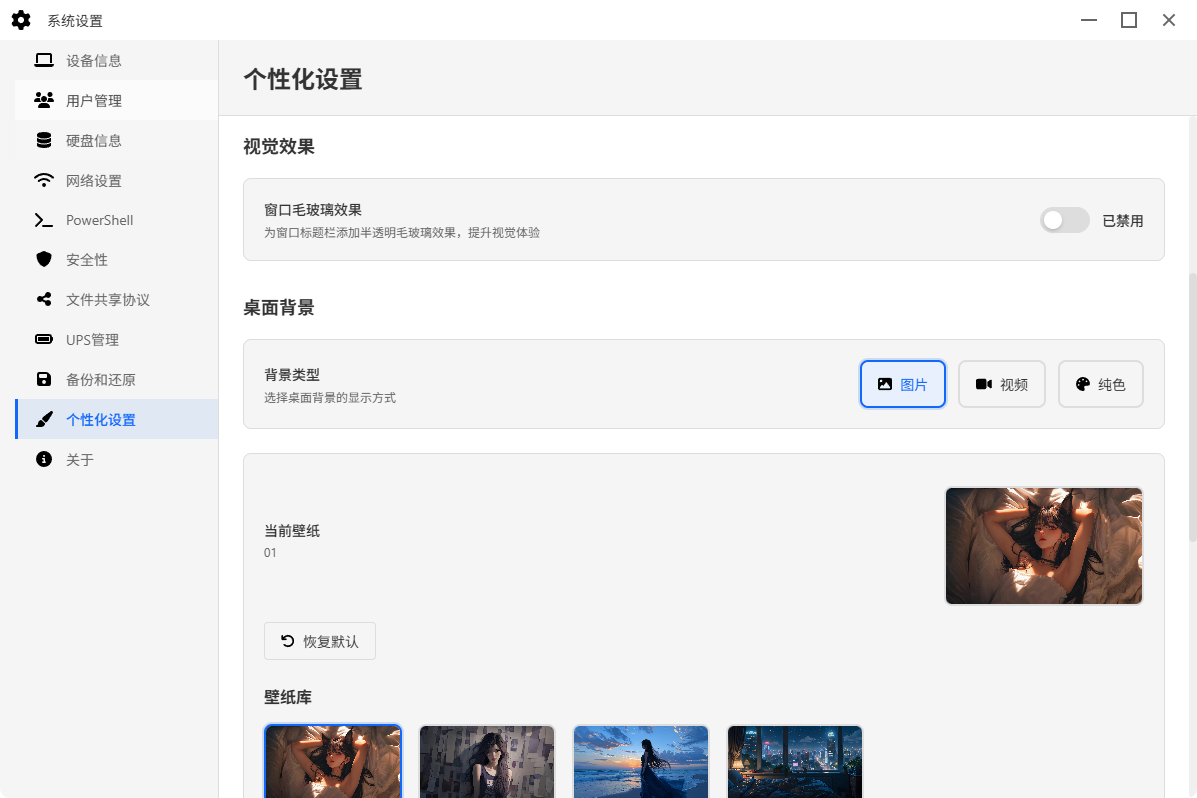Open the PowerShell settings page

[117, 220]
